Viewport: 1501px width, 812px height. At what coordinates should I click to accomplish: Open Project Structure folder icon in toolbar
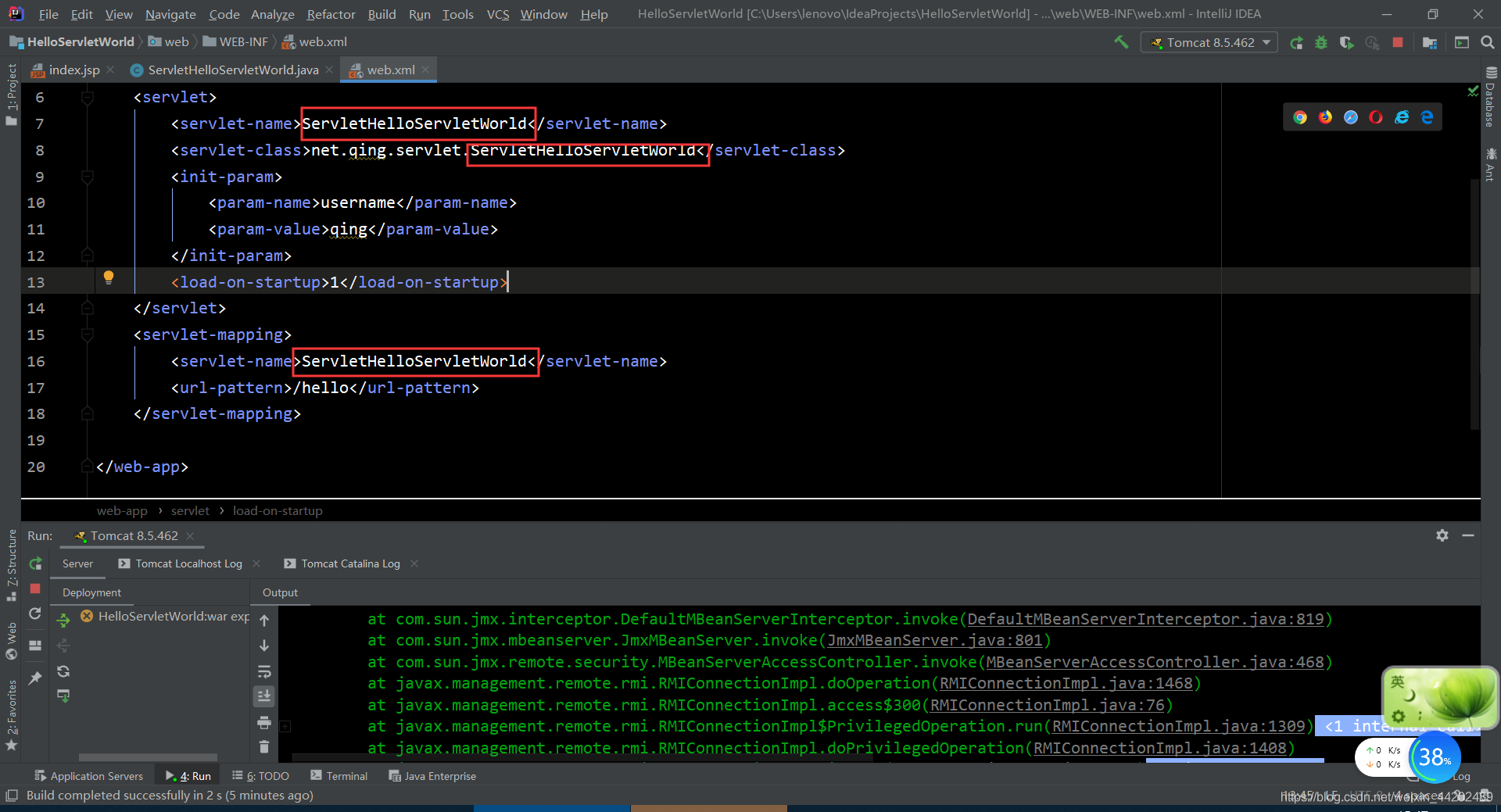pos(1430,43)
